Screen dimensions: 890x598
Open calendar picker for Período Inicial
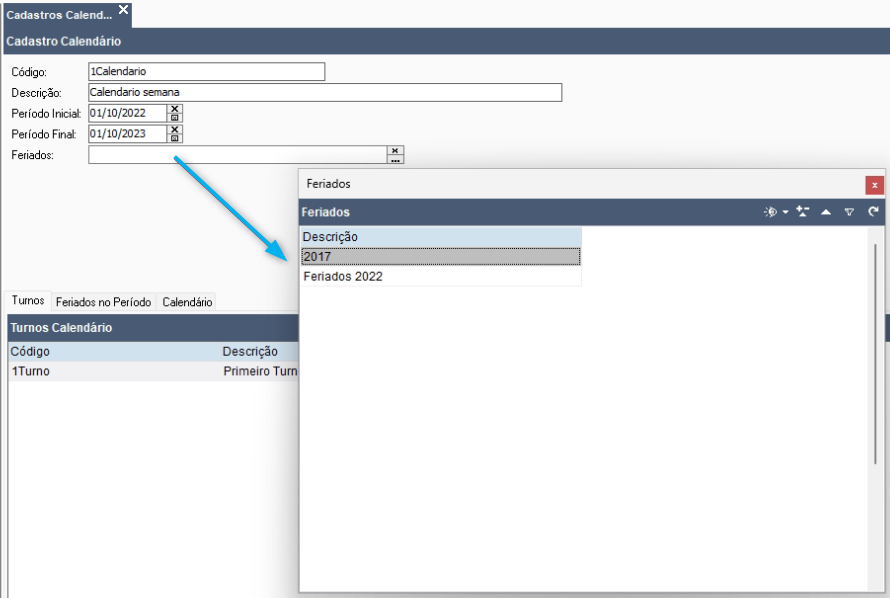point(175,117)
